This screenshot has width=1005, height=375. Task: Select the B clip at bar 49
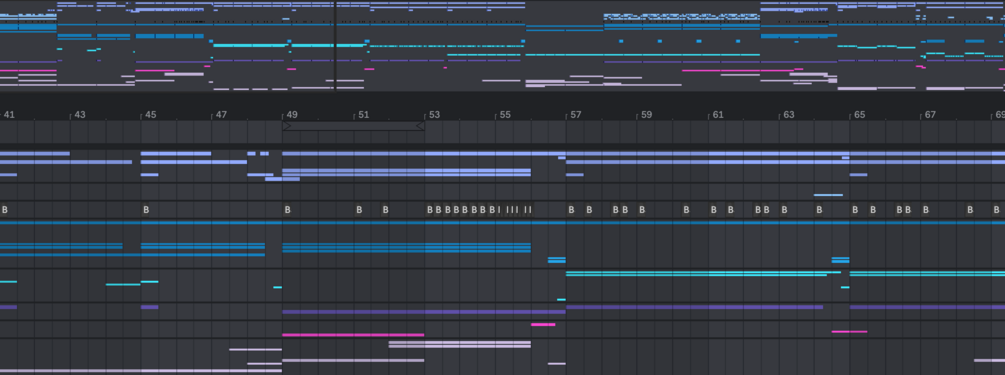click(287, 210)
